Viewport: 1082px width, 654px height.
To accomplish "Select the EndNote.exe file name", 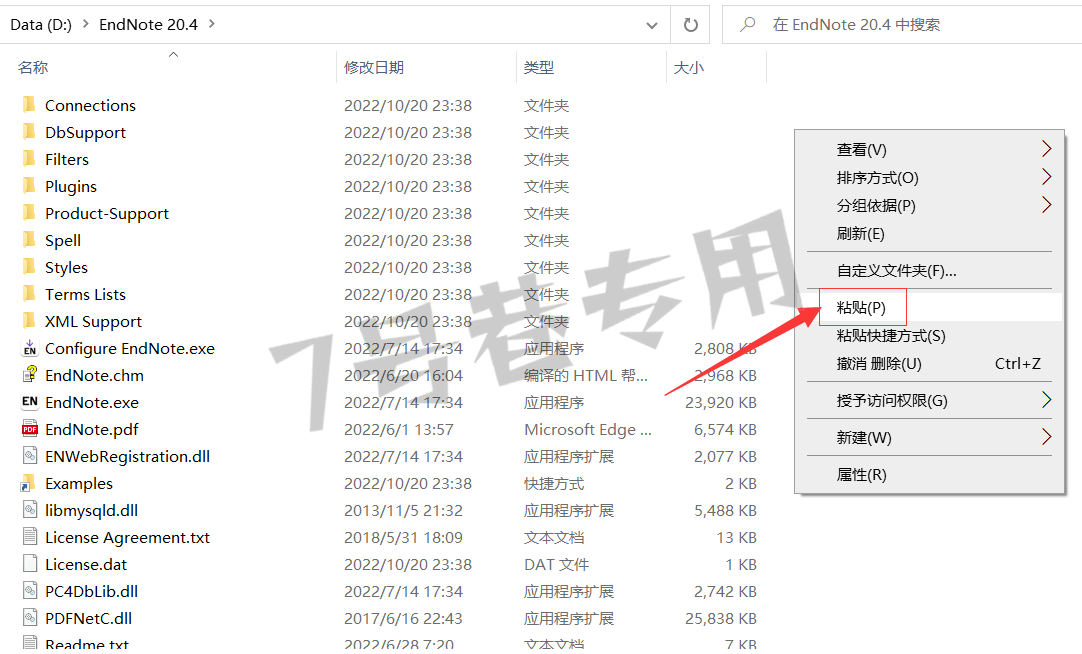I will (x=92, y=402).
